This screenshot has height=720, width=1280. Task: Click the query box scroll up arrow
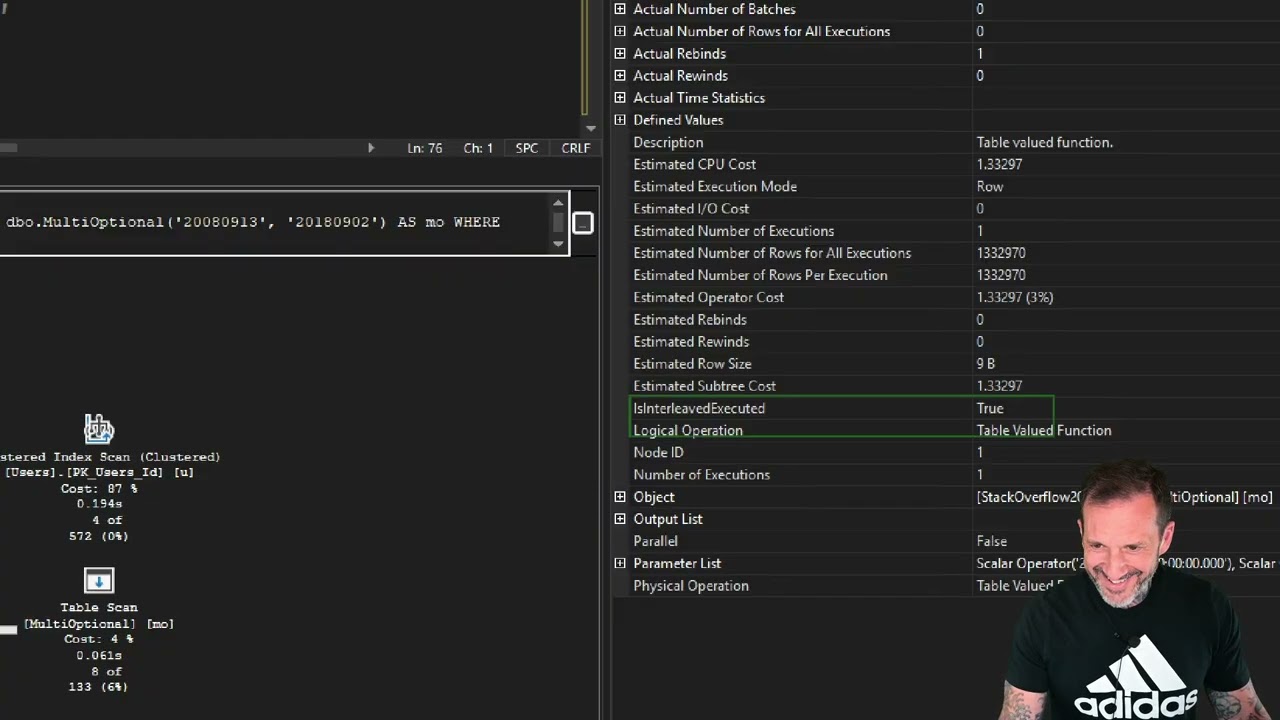[x=558, y=203]
